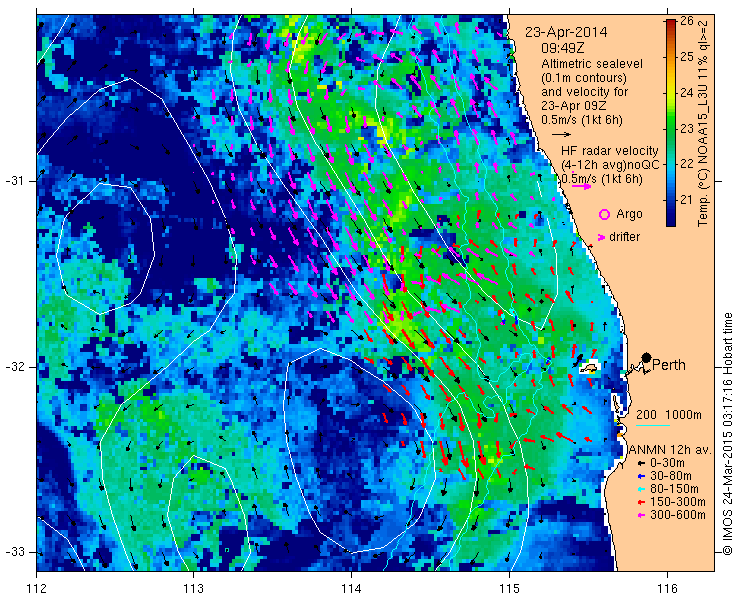Click the black altimetric velocity scale arrow
740x600 pixels.
561,135
